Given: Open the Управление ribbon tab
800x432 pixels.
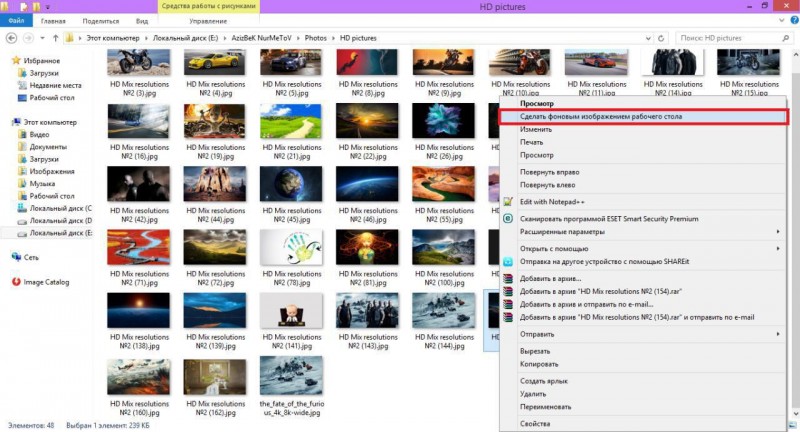Looking at the screenshot, I should point(208,21).
